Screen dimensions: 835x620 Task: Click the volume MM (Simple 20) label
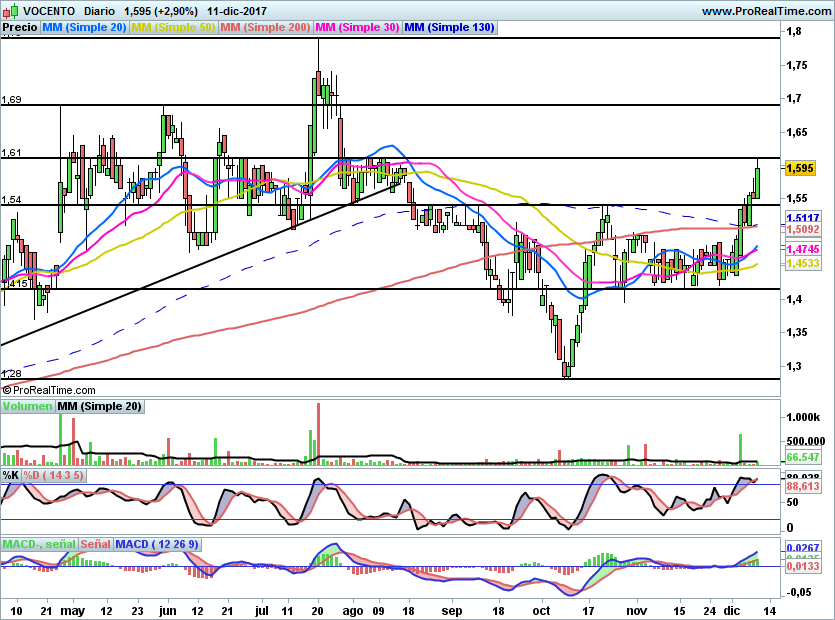100,406
